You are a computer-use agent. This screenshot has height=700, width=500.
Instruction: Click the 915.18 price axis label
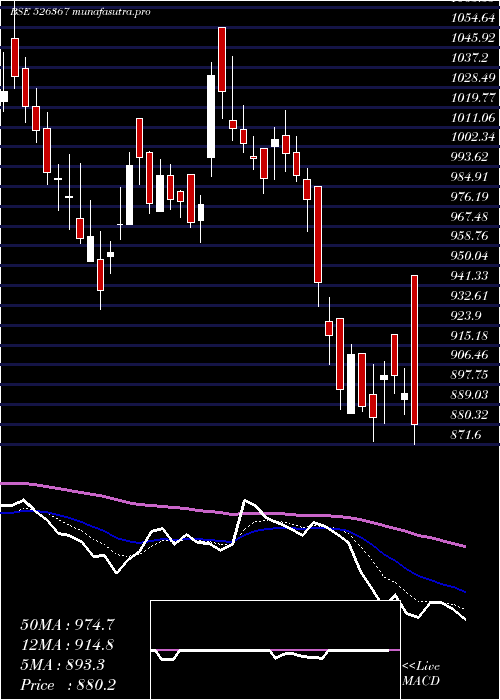point(469,335)
